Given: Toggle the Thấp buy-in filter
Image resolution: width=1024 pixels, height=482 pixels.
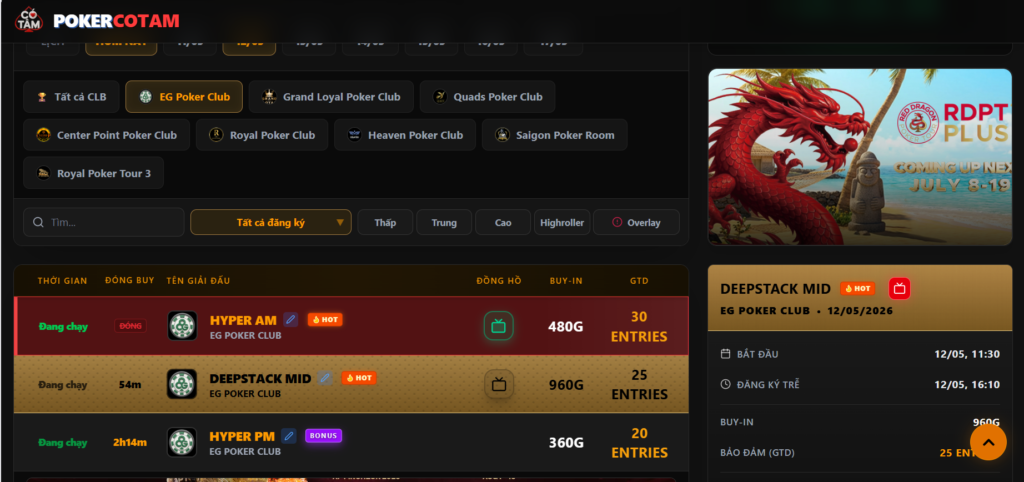Looking at the screenshot, I should coord(385,223).
